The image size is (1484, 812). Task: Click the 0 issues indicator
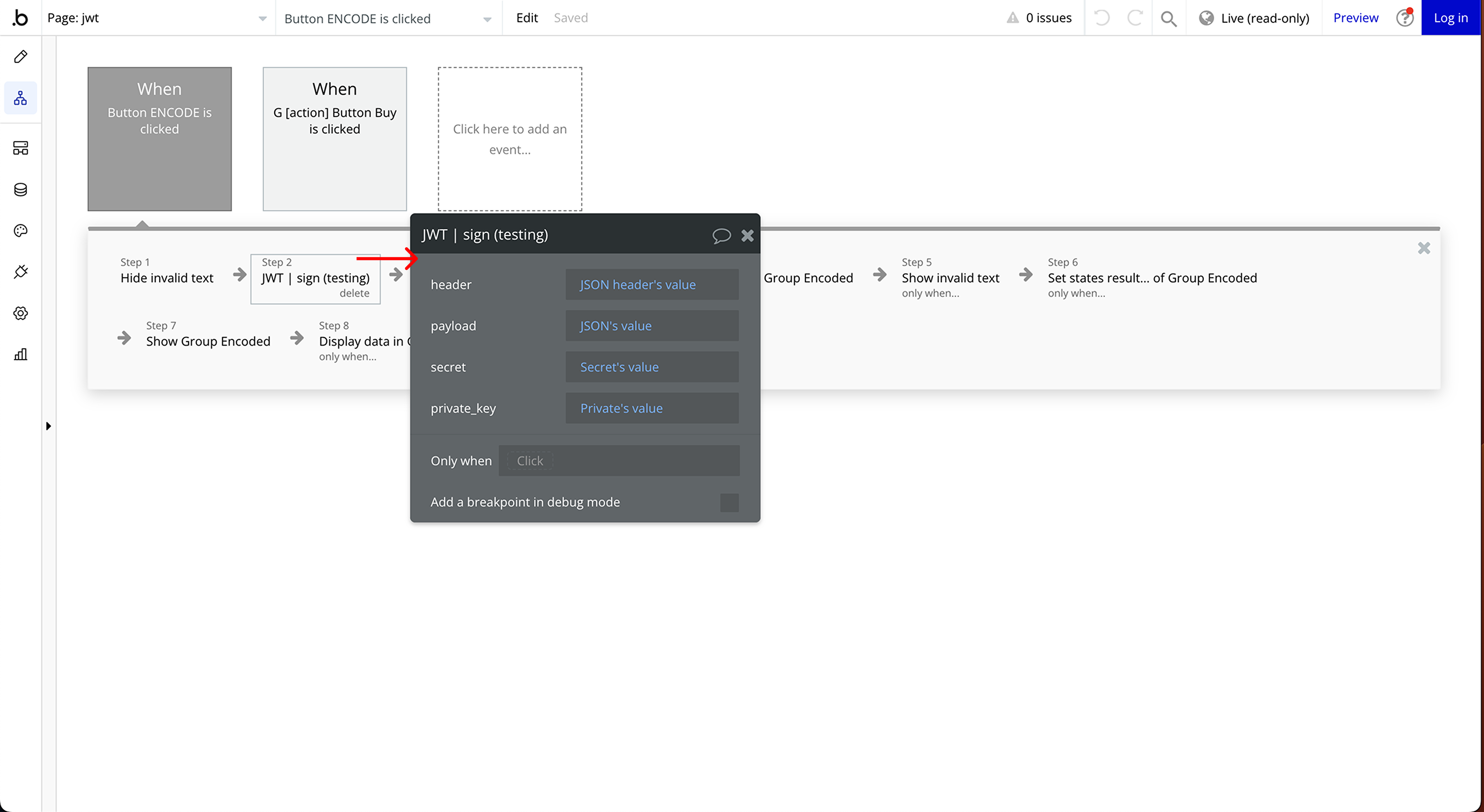[x=1039, y=18]
